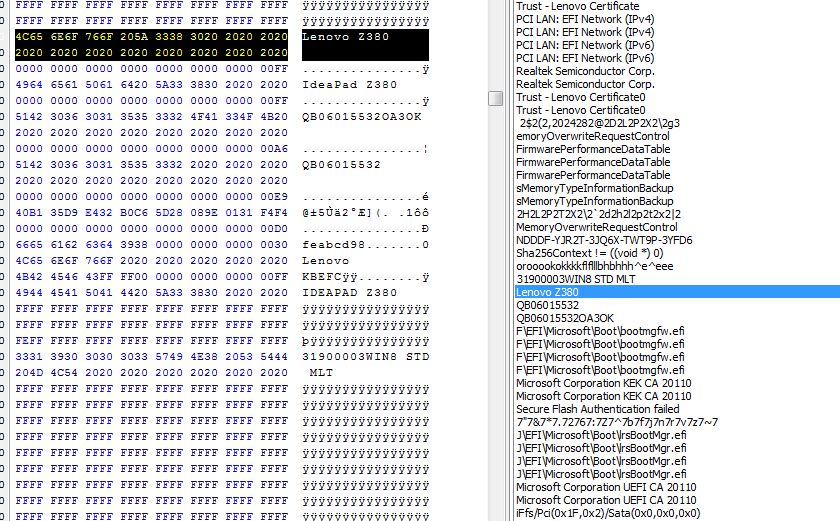Image resolution: width=840 pixels, height=521 pixels.
Task: Click hex word '00A6' in the hex pane
Action: coord(274,148)
